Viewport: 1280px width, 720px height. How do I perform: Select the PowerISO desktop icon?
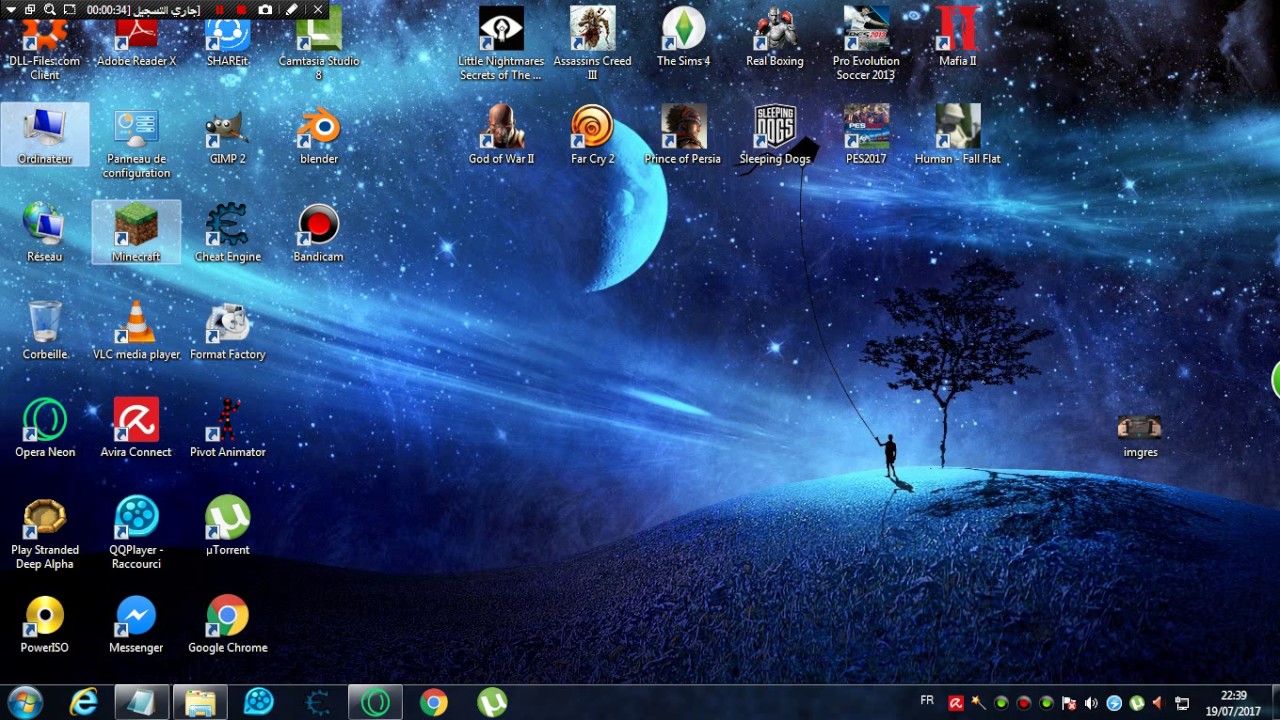[45, 624]
